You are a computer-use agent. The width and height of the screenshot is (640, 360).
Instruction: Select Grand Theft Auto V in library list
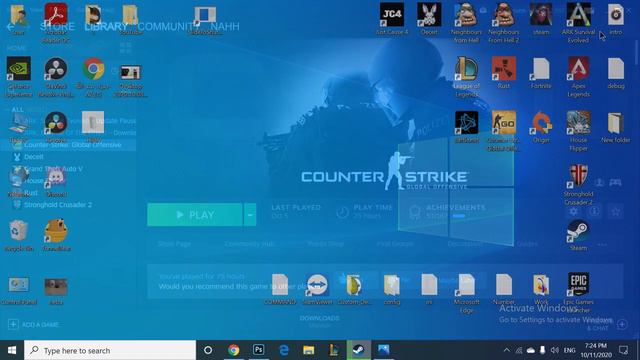(53, 169)
